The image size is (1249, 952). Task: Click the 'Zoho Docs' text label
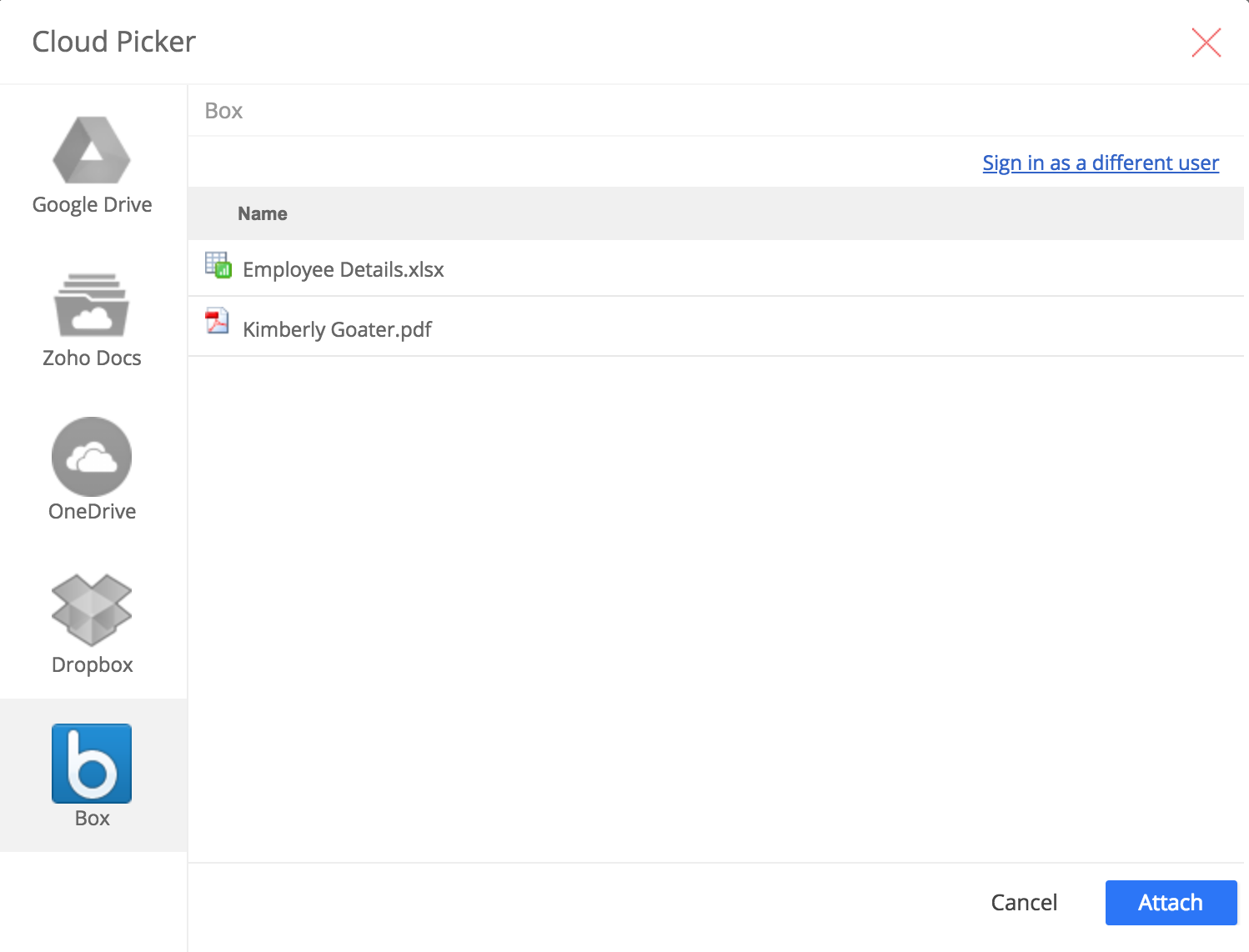click(x=92, y=358)
